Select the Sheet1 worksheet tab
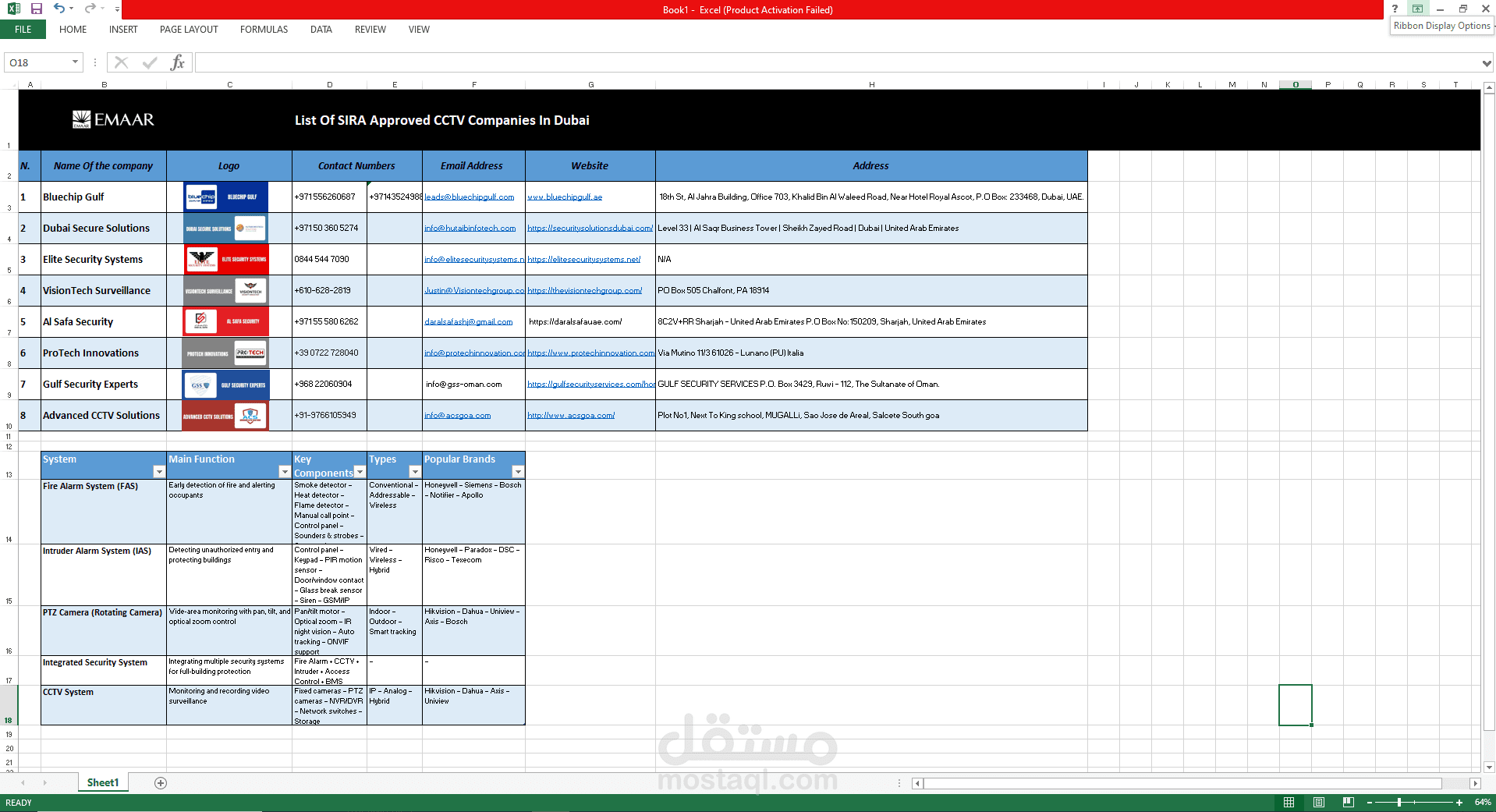Screen dimensions: 1496x812 click(102, 782)
